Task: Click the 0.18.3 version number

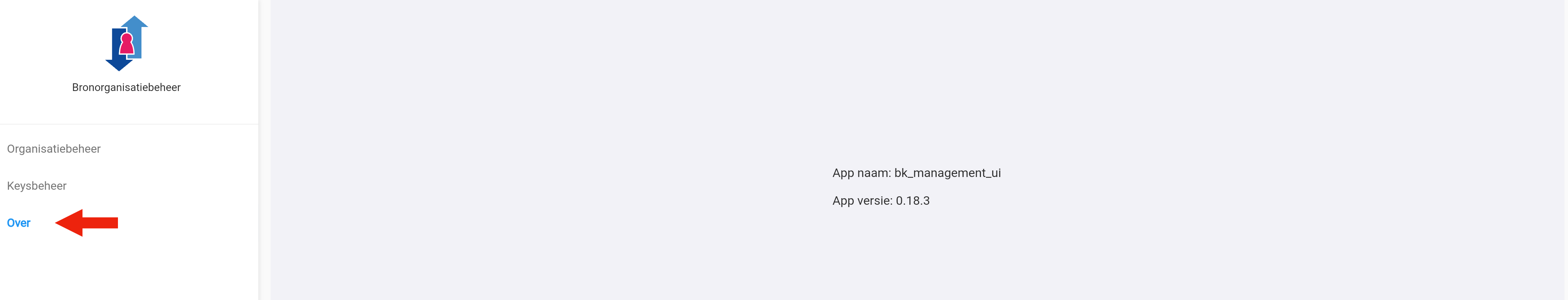Action: [912, 201]
